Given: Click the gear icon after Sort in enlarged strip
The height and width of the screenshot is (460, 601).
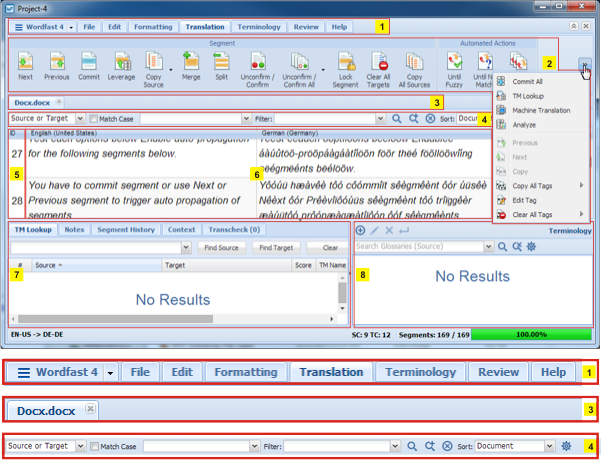Looking at the screenshot, I should pos(566,446).
